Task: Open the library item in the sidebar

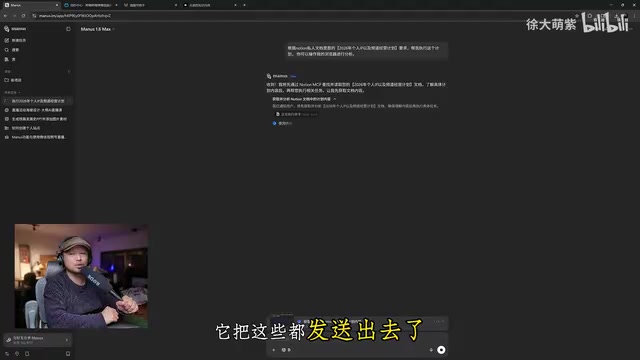Action: pyautogui.click(x=37, y=59)
